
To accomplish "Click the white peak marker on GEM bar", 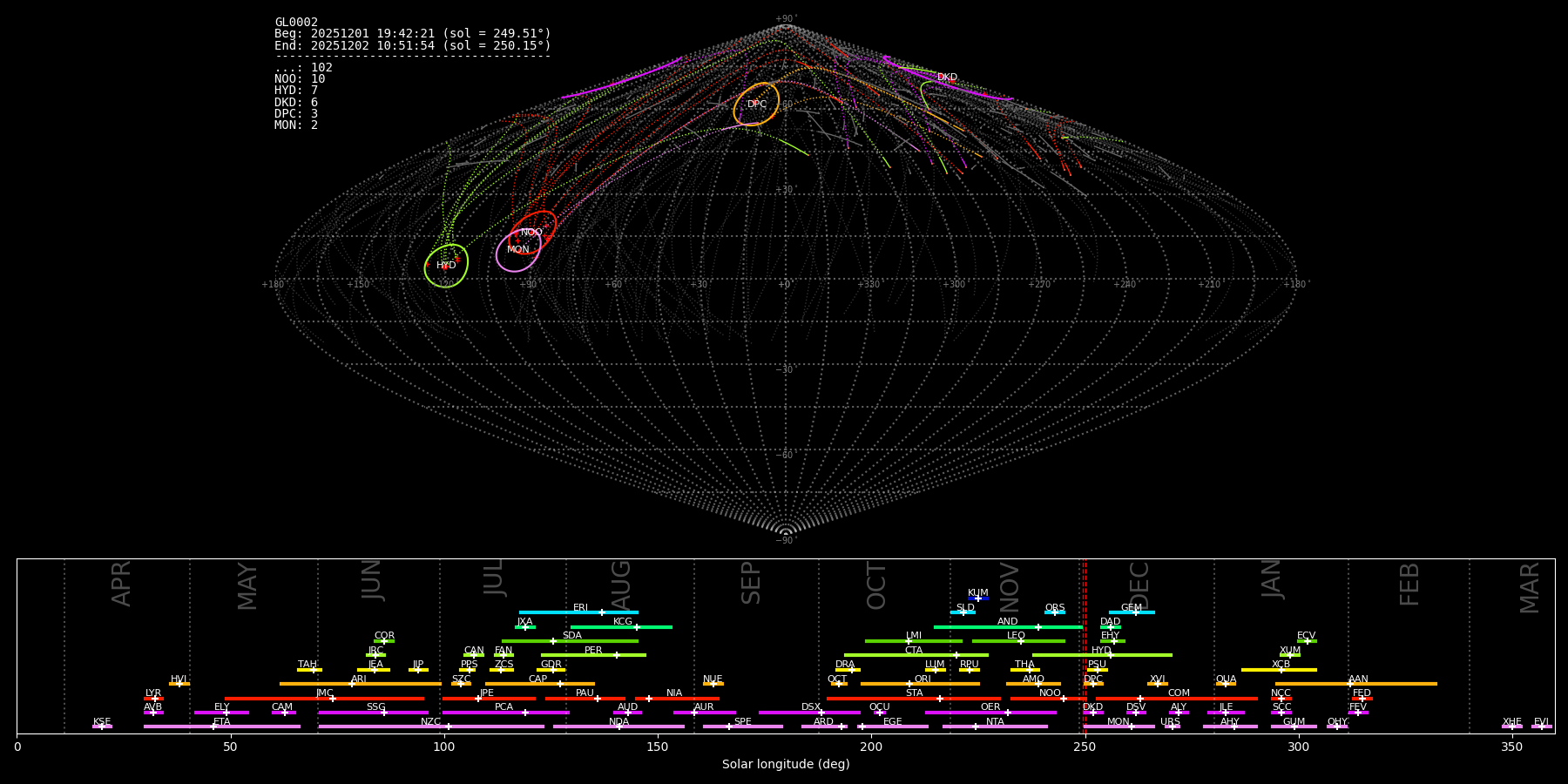I will [x=1135, y=612].
